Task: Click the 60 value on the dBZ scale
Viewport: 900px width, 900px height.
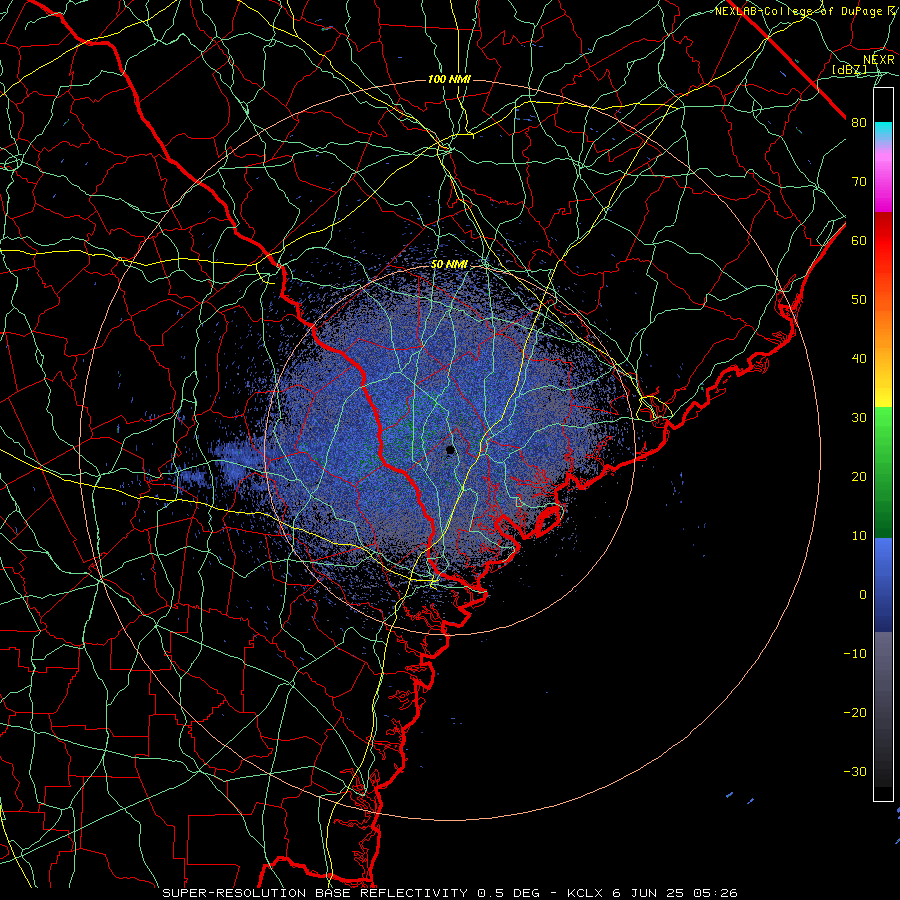Action: click(859, 240)
